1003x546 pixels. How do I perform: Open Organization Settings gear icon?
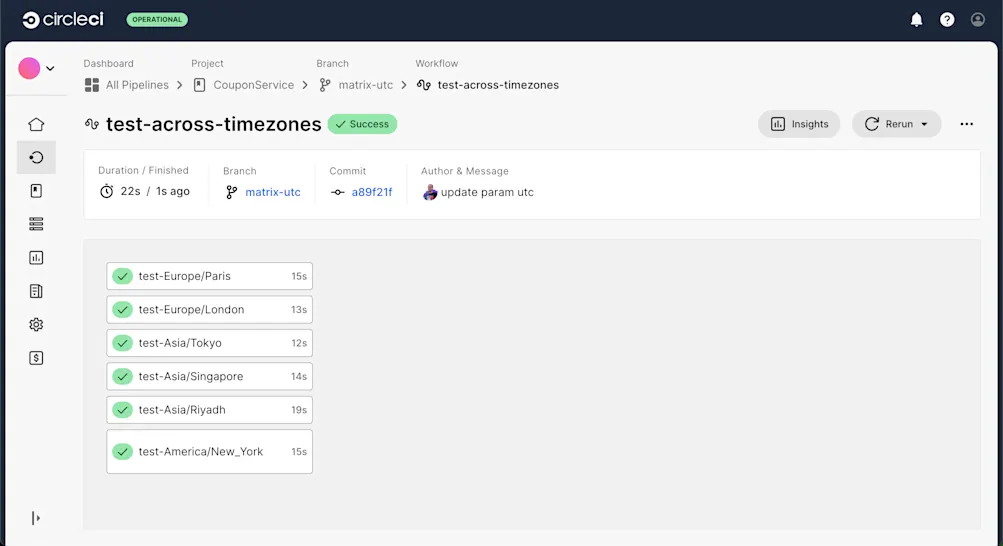coord(36,324)
